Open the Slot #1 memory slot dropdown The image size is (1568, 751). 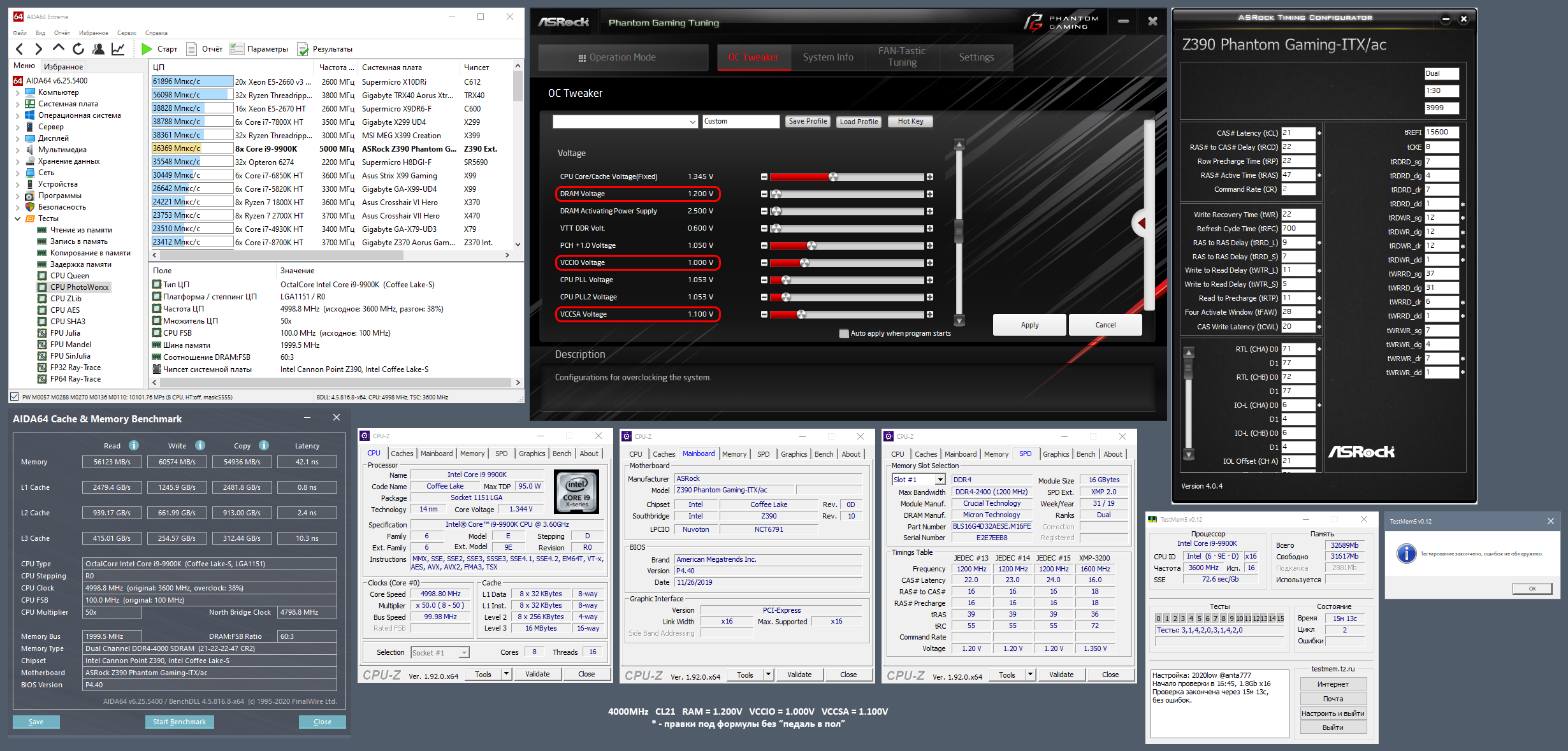point(940,480)
